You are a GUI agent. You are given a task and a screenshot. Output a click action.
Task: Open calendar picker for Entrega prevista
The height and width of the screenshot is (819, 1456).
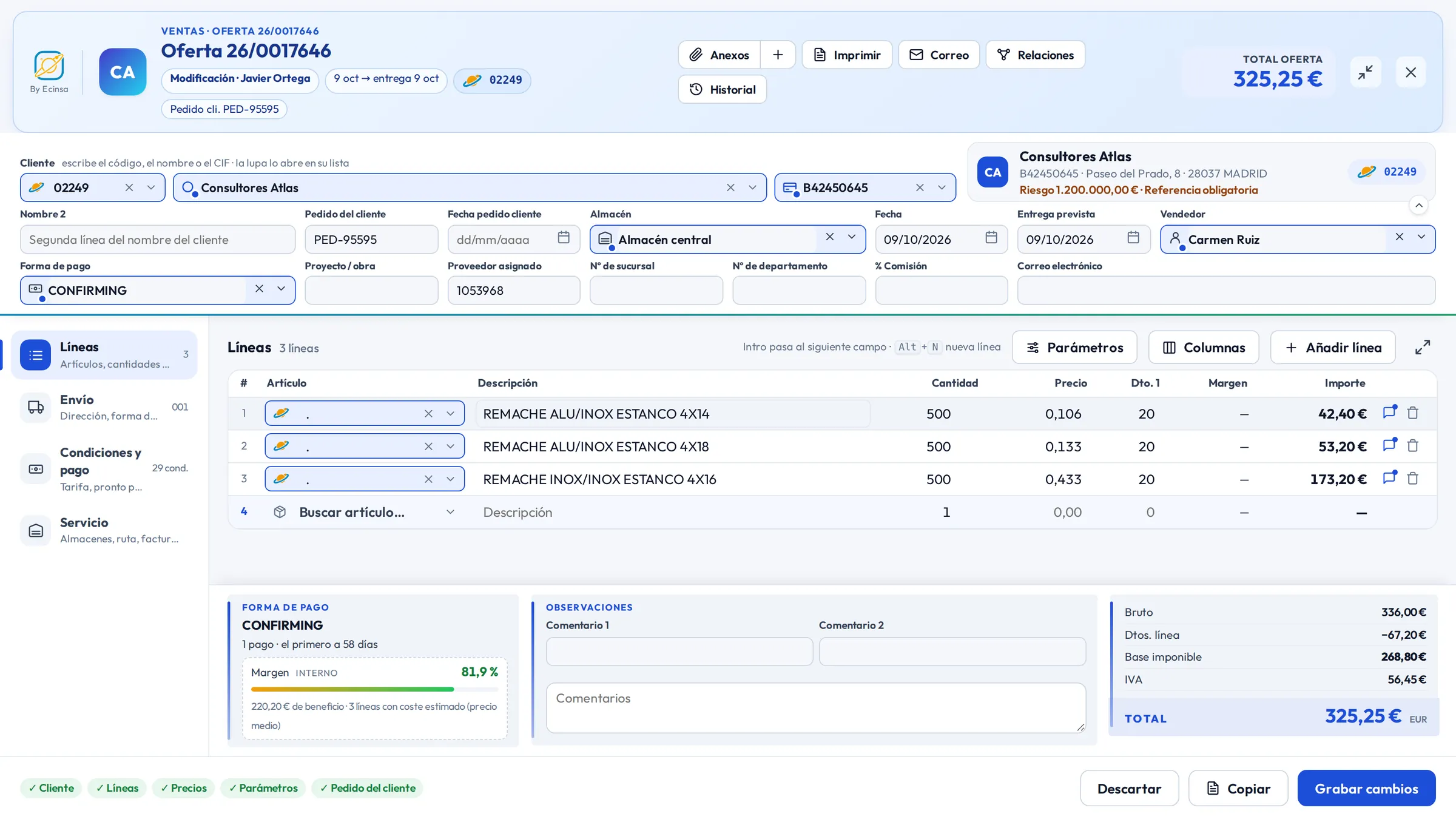pyautogui.click(x=1133, y=237)
